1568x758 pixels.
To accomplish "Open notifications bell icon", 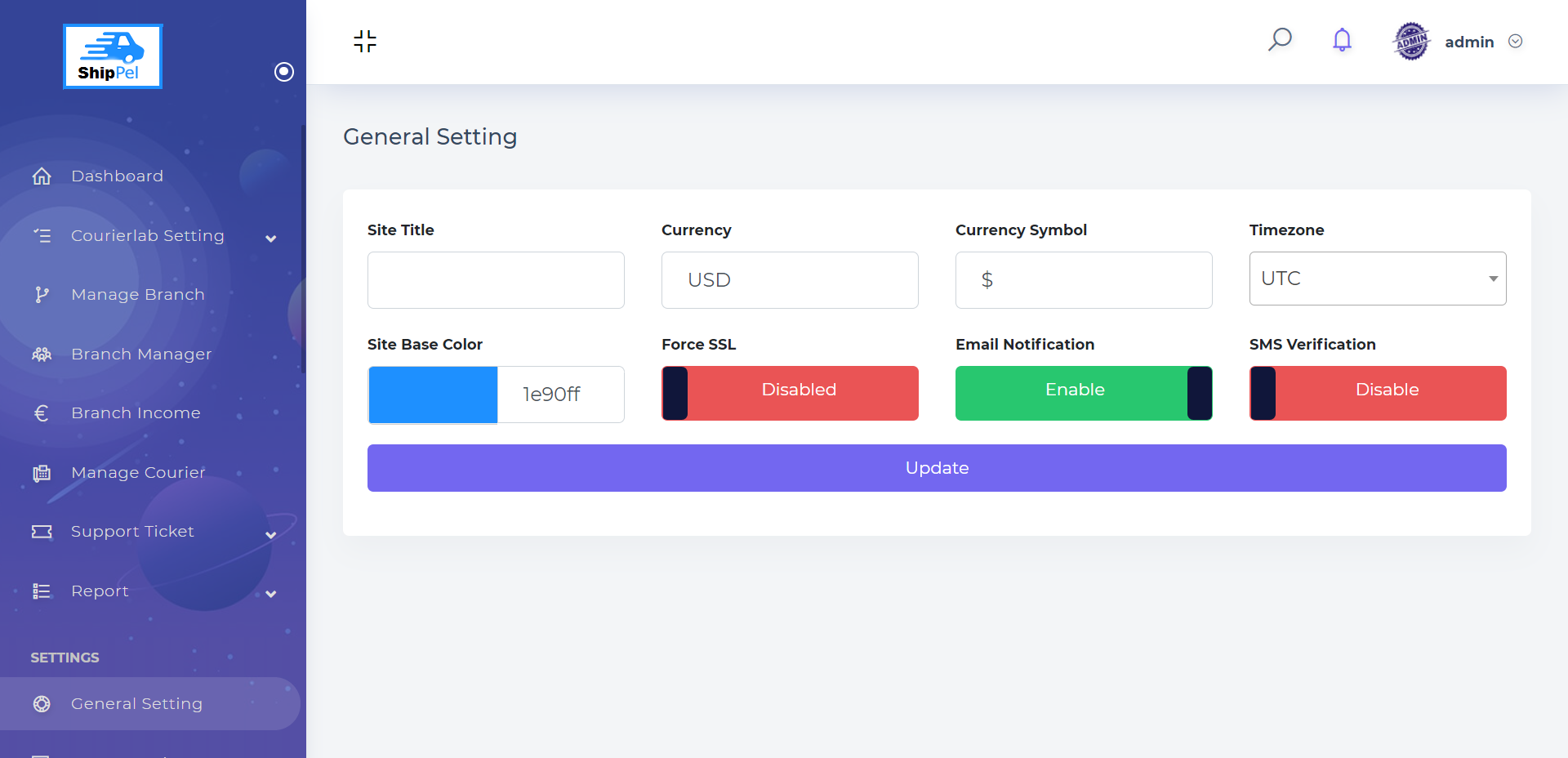I will click(1342, 40).
